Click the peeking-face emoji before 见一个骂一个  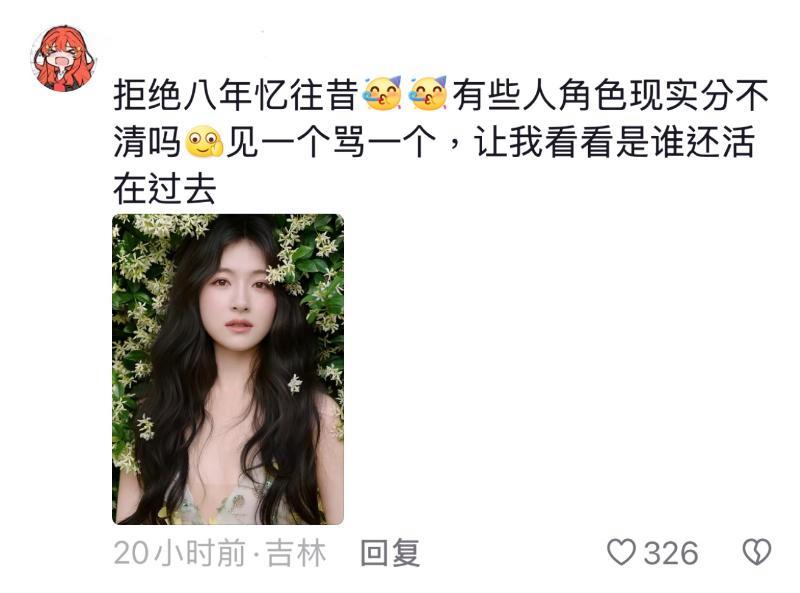(204, 141)
